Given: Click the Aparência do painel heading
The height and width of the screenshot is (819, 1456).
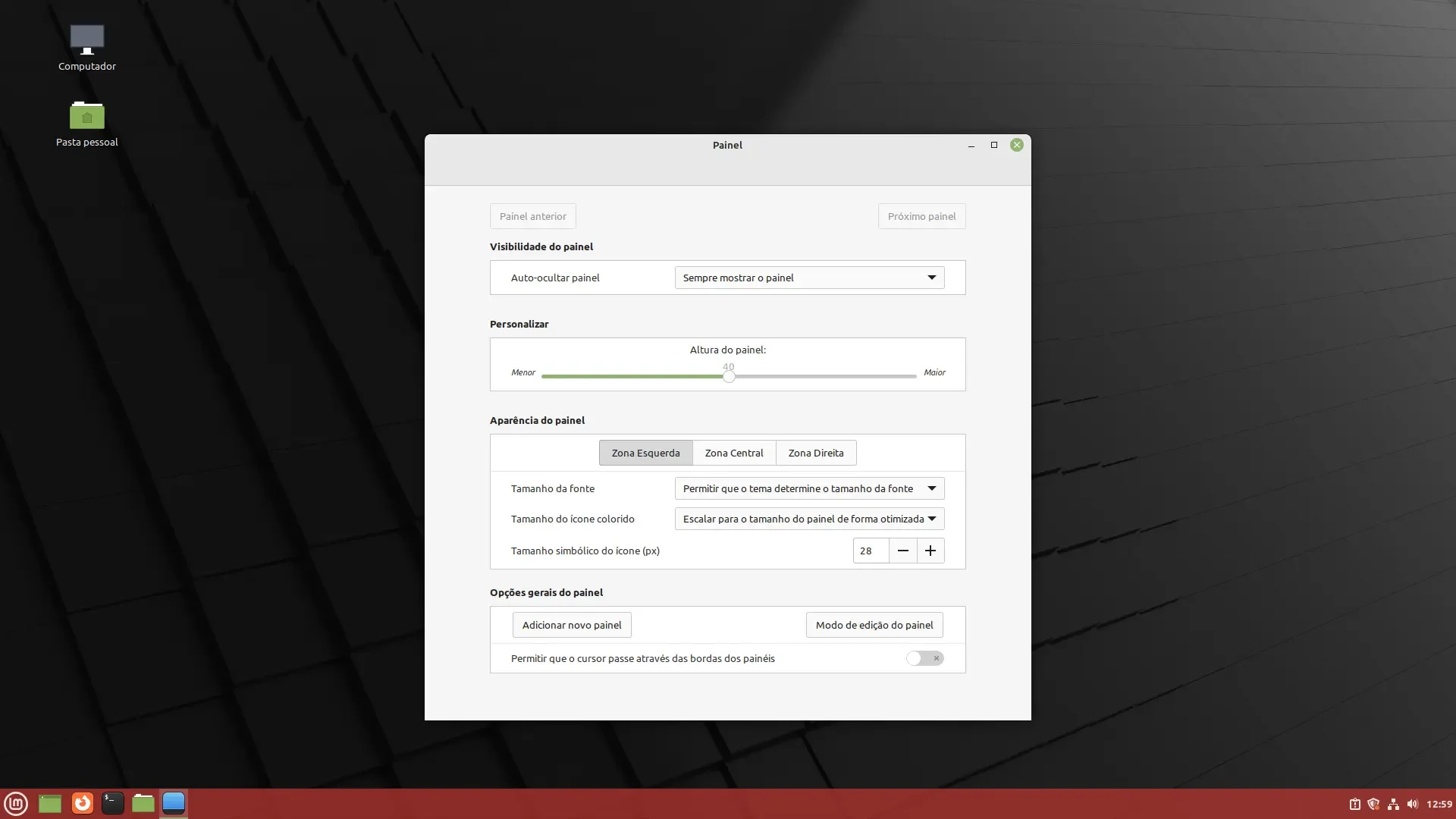Looking at the screenshot, I should coord(537,420).
